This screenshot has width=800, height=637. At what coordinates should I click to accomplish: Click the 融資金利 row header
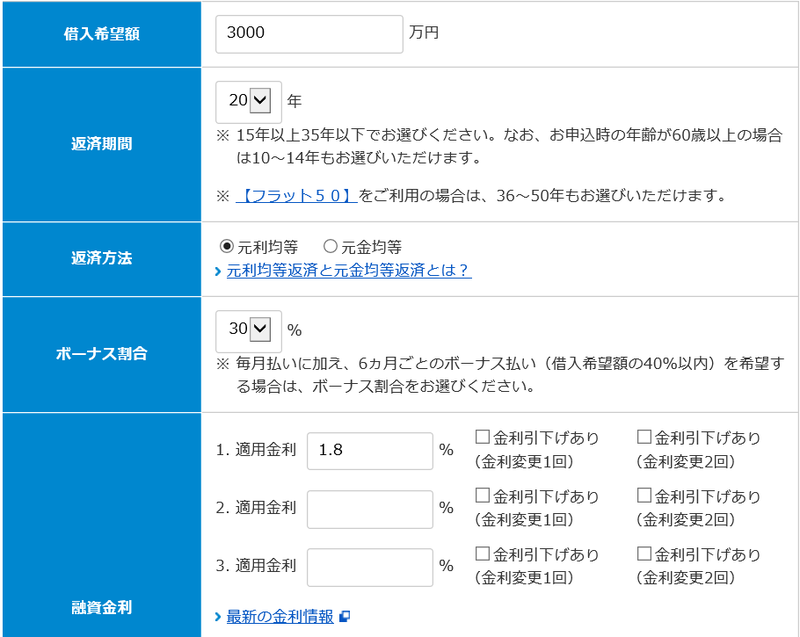(x=102, y=525)
